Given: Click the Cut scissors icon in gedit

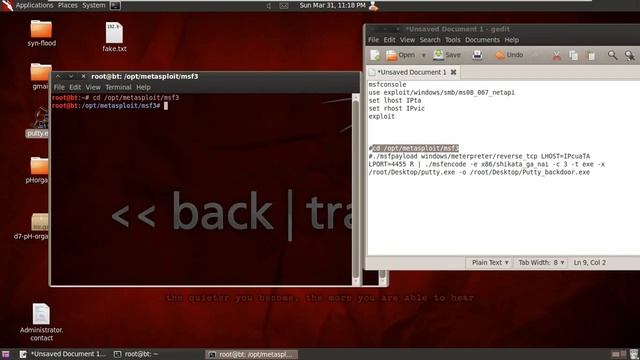Looking at the screenshot, I should point(556,56).
